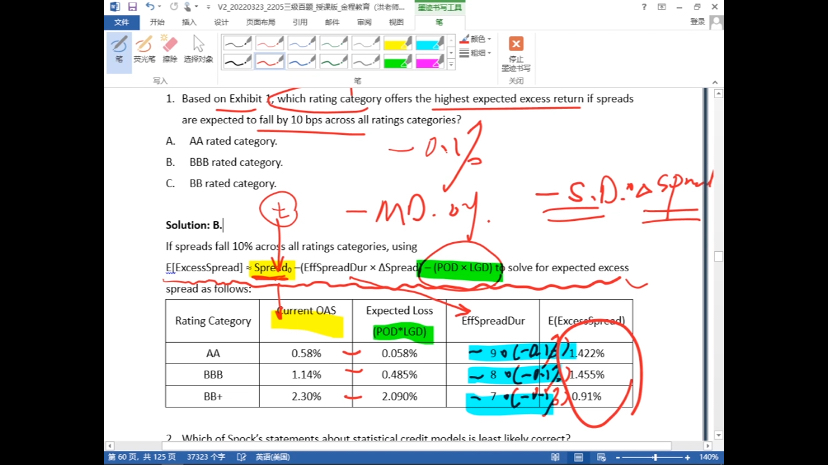Open the 颜色 pen color dropdown
This screenshot has height=465, width=828.
pos(476,39)
